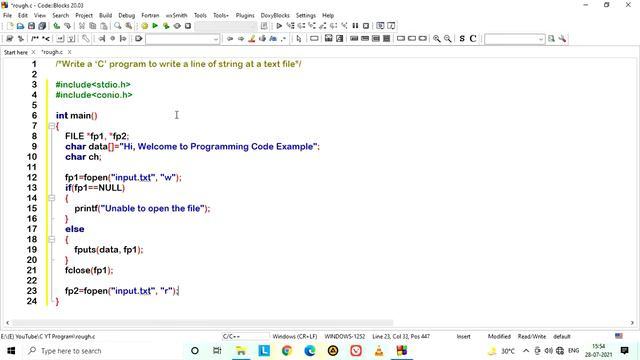Screen dimensions: 640x360
Task: Click the right arrow of horizontal scrollbar
Action: [x=632, y=322]
